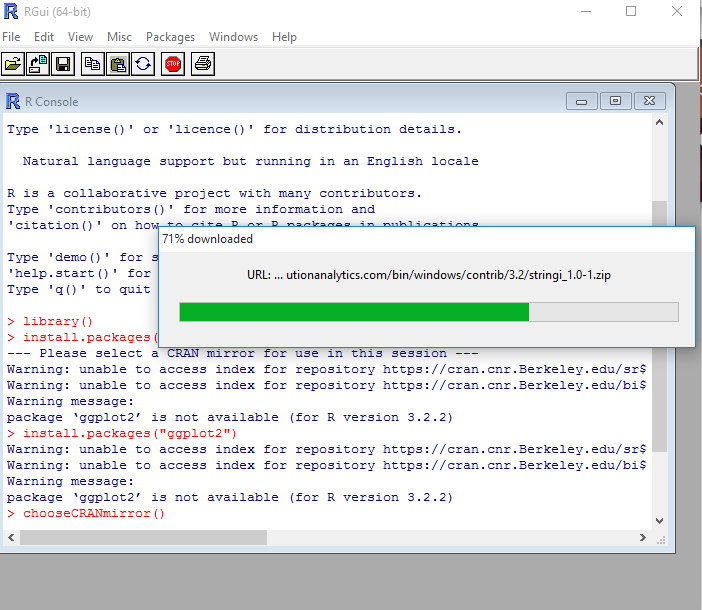Stop current computation with STOP icon
Image resolution: width=702 pixels, height=610 pixels.
(x=173, y=64)
